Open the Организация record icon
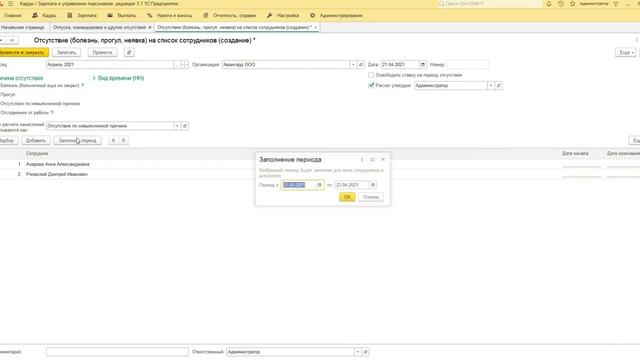 tap(361, 64)
